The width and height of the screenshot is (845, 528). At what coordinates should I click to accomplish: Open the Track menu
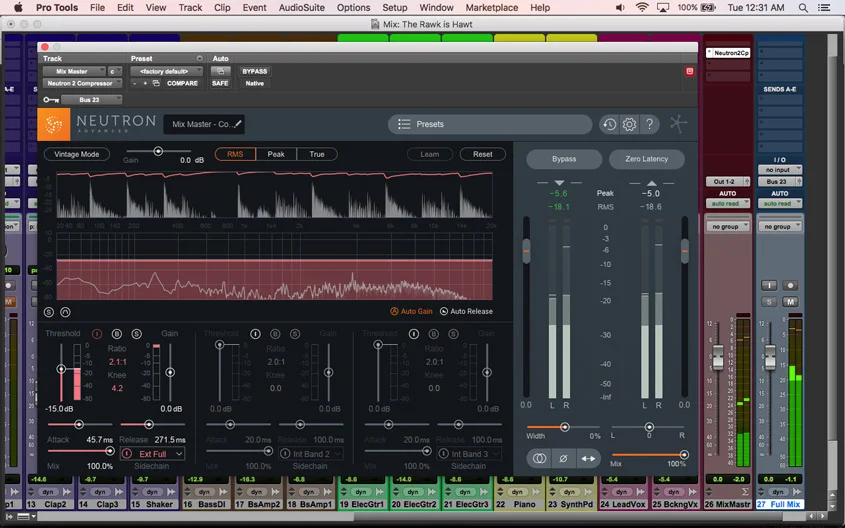click(x=190, y=8)
